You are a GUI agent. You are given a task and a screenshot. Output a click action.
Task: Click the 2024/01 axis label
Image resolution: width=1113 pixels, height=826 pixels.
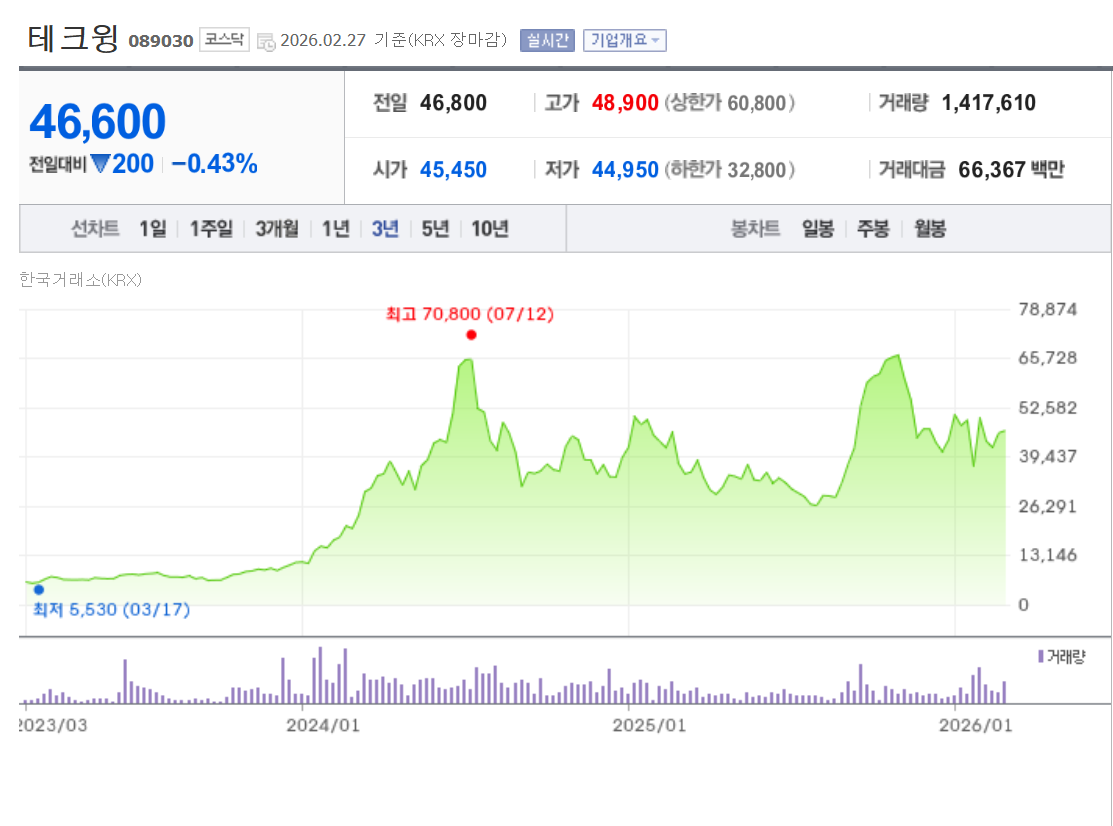(323, 725)
